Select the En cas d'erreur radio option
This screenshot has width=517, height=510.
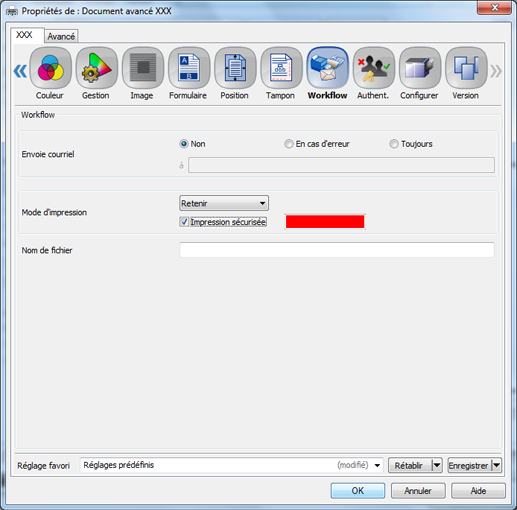click(288, 144)
